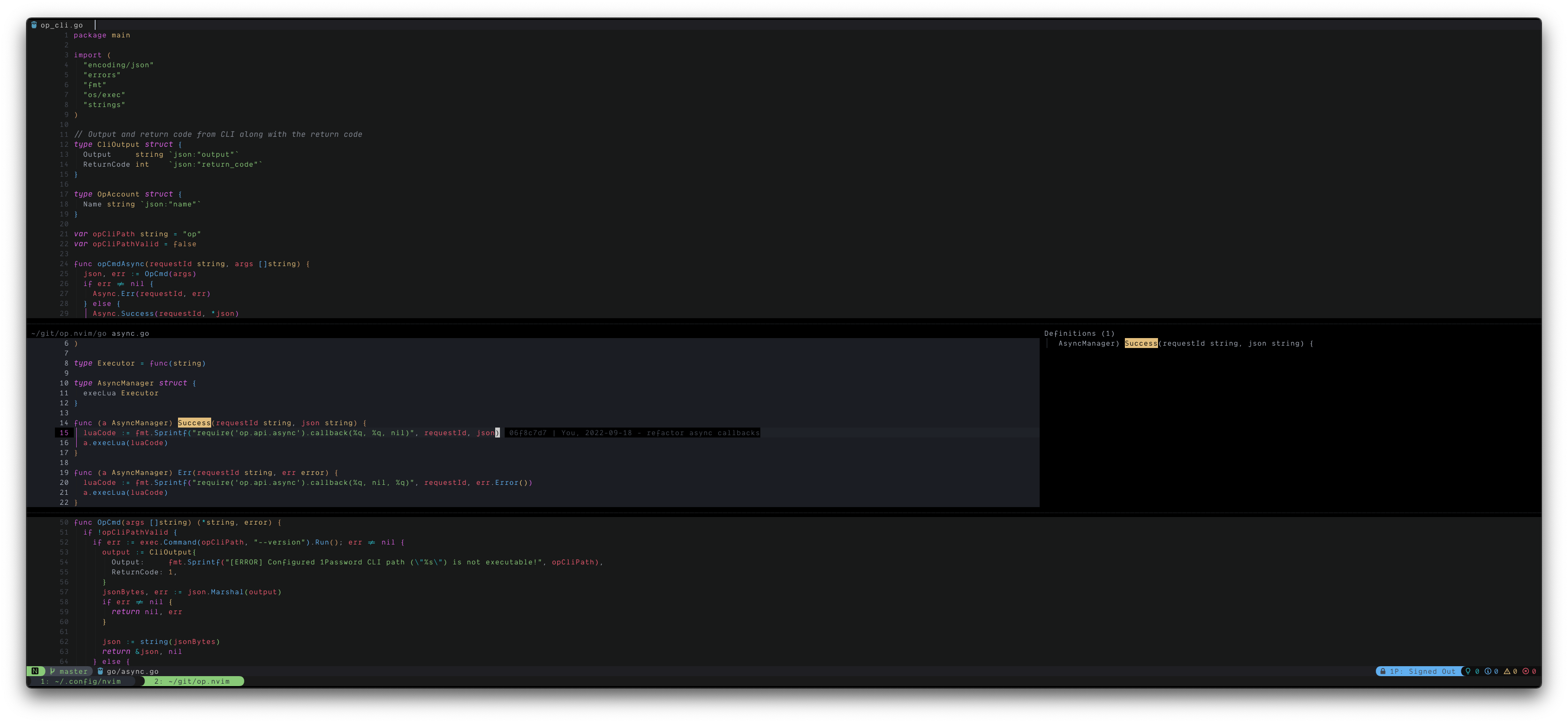Click the git branch icon beside master

[53, 671]
